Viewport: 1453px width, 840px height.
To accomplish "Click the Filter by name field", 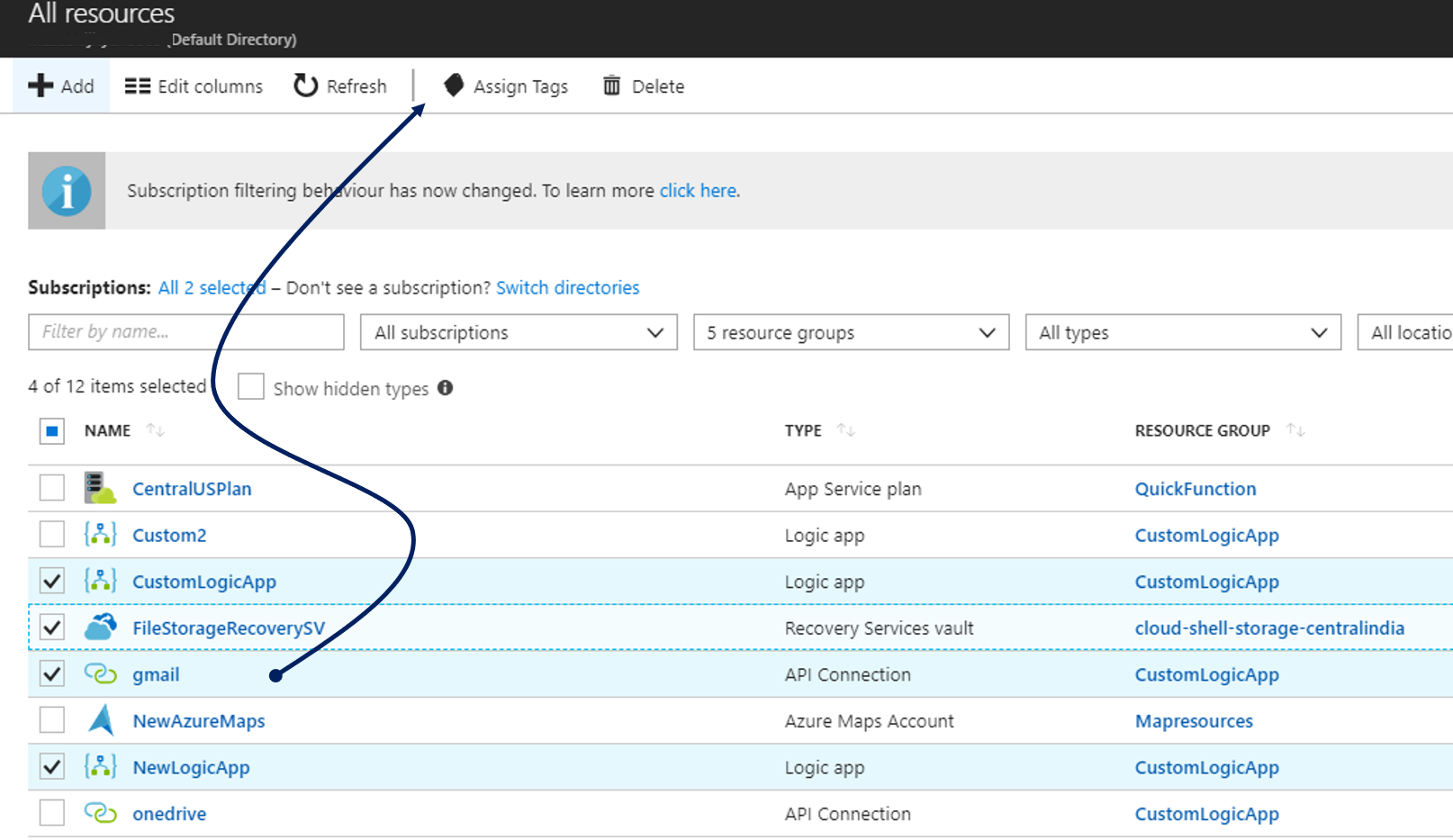I will click(186, 331).
